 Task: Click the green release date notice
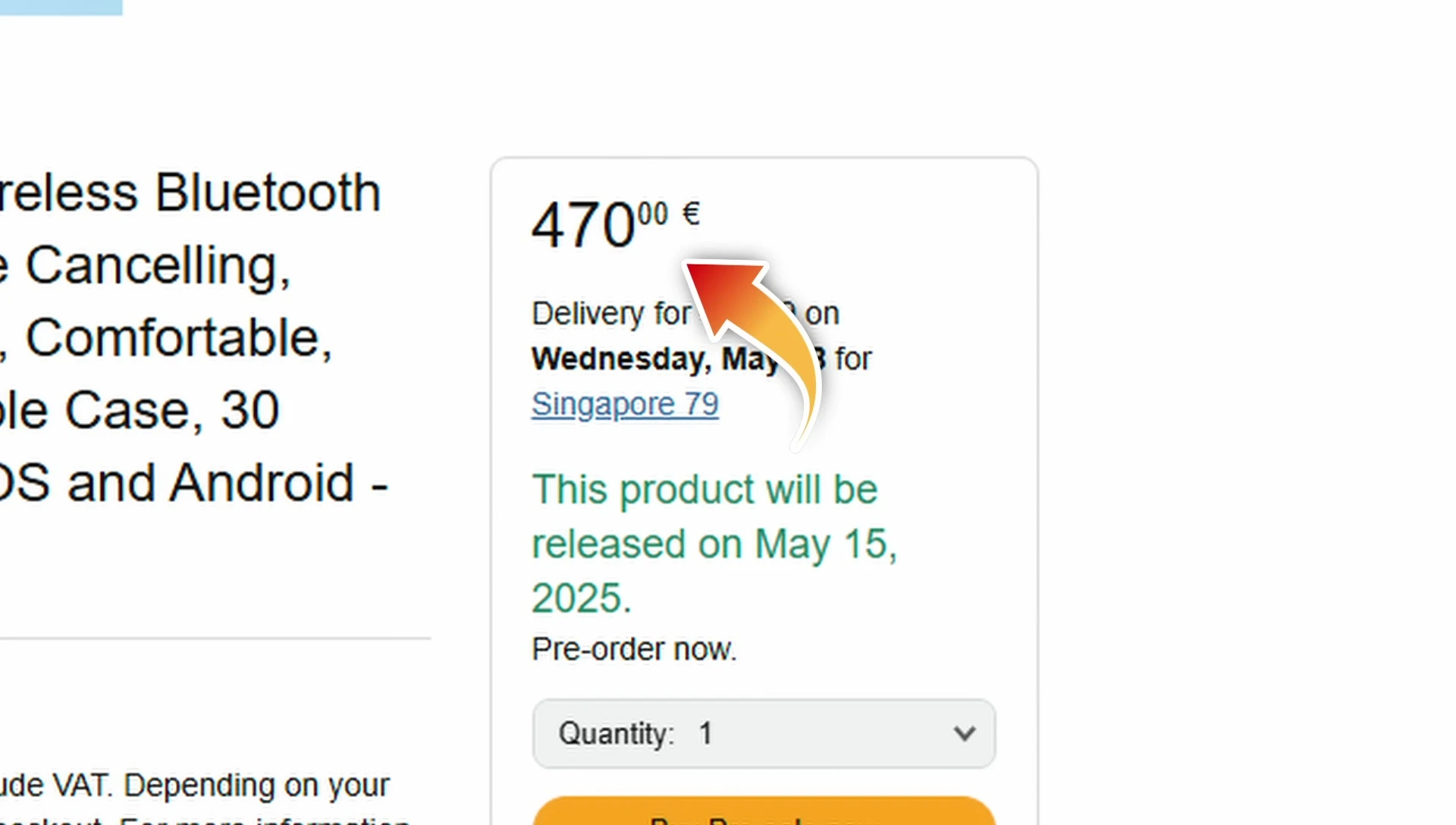click(714, 543)
